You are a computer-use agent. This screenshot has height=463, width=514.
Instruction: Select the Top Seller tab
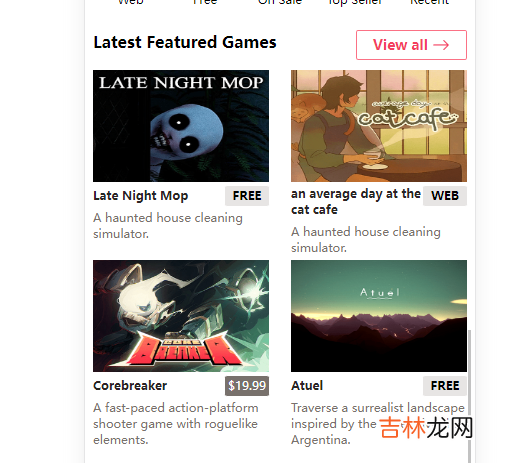(x=355, y=2)
